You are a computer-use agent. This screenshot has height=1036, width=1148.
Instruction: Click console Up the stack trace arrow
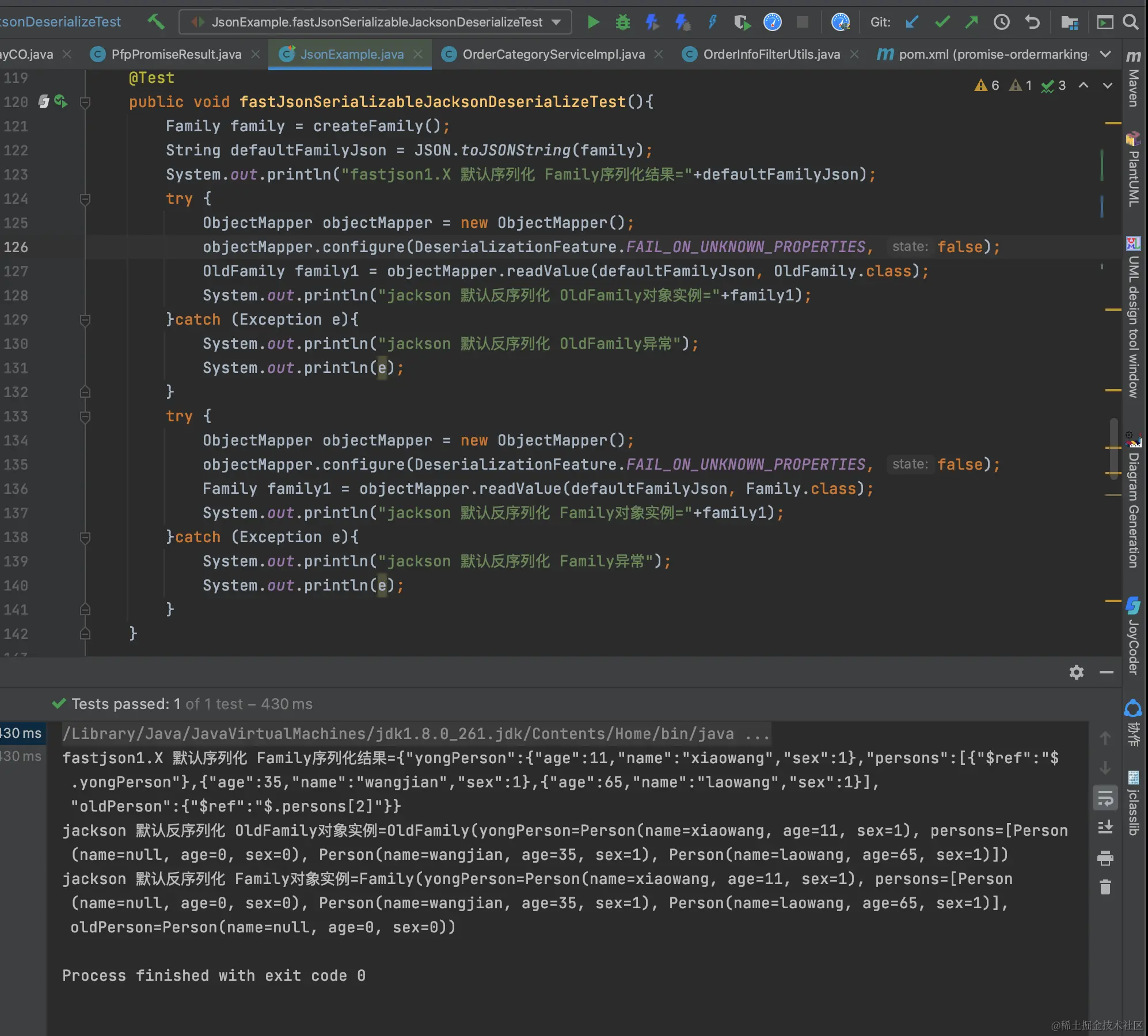1105,737
